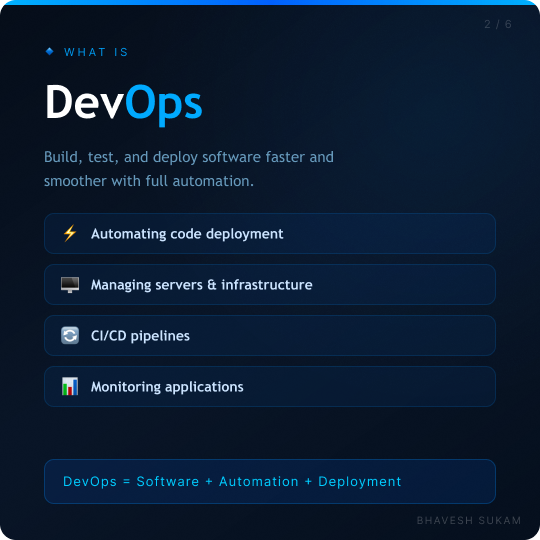This screenshot has height=540, width=540.
Task: Click the bar chart icon
Action: click(x=70, y=386)
